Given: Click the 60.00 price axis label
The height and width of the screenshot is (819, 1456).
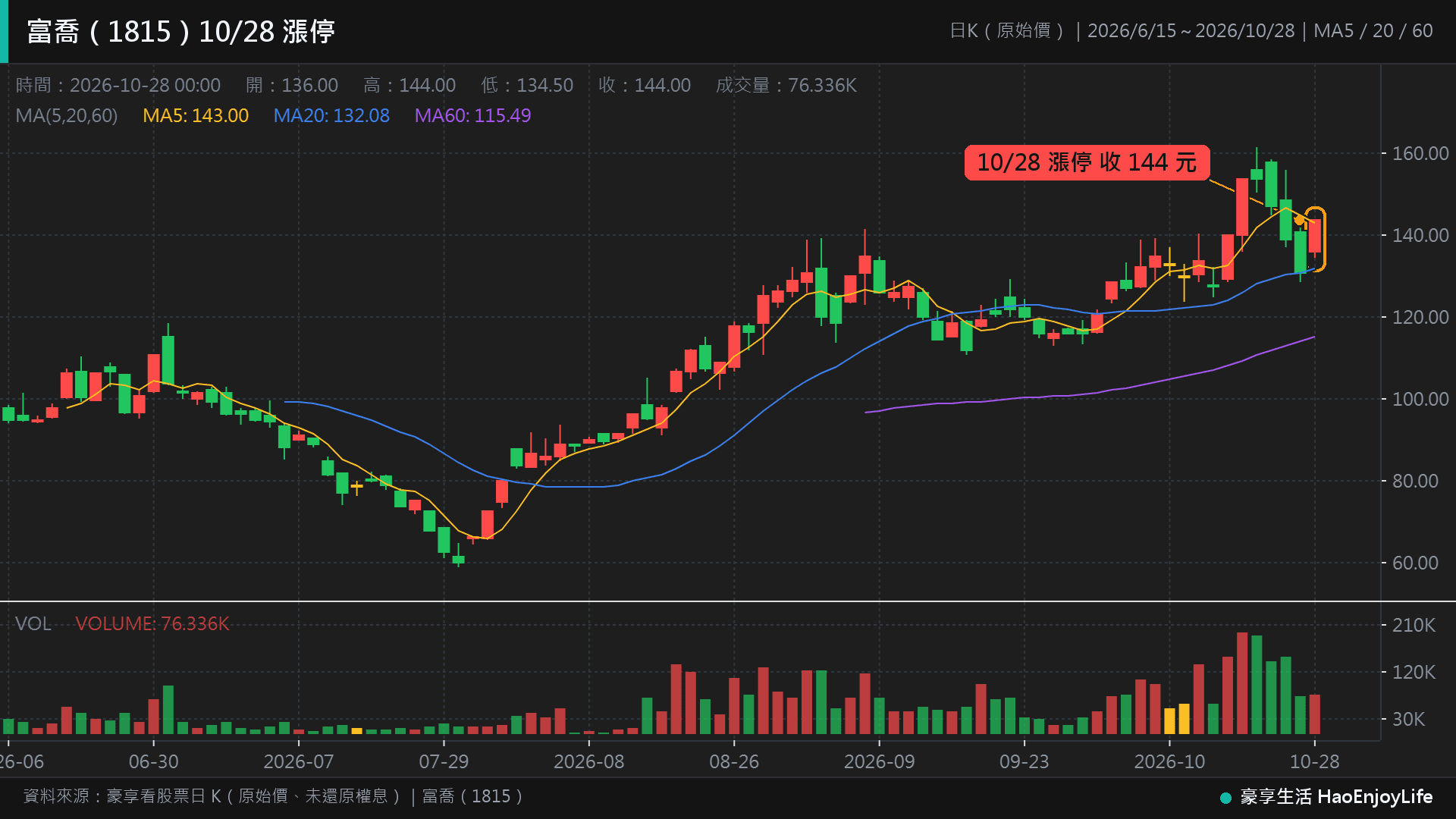Looking at the screenshot, I should 1415,563.
